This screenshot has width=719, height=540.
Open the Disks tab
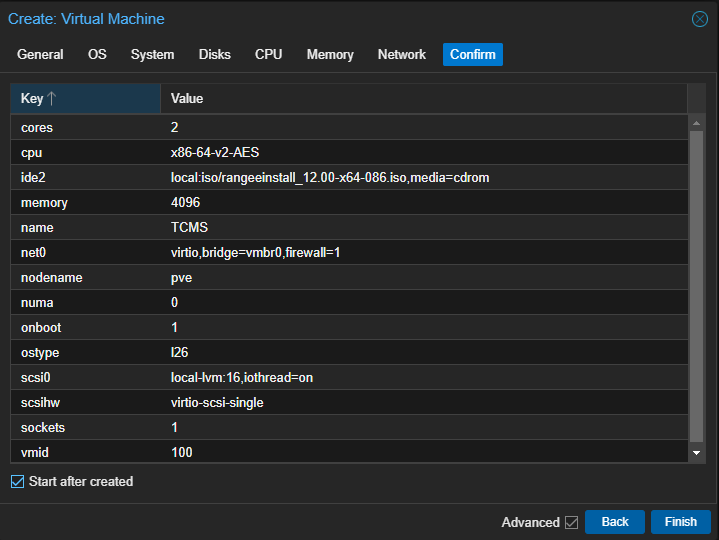click(214, 55)
